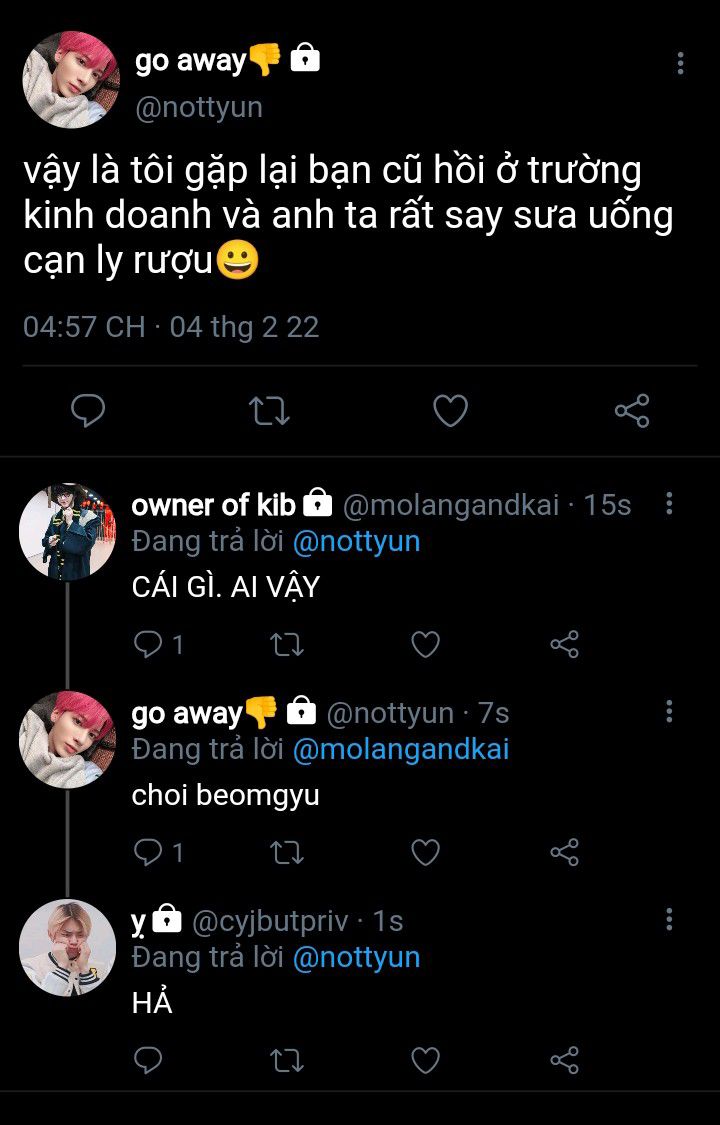
Task: Like the main tweet by go away
Action: point(450,410)
